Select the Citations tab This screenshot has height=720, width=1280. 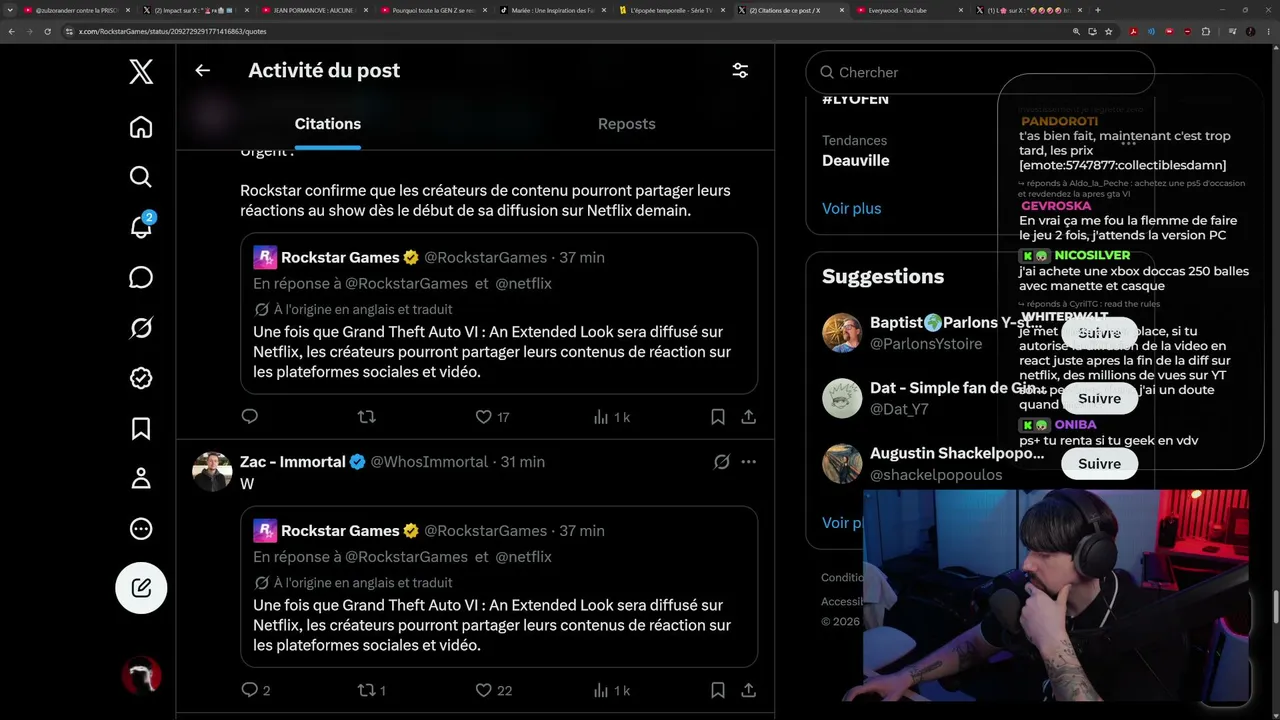coord(328,124)
